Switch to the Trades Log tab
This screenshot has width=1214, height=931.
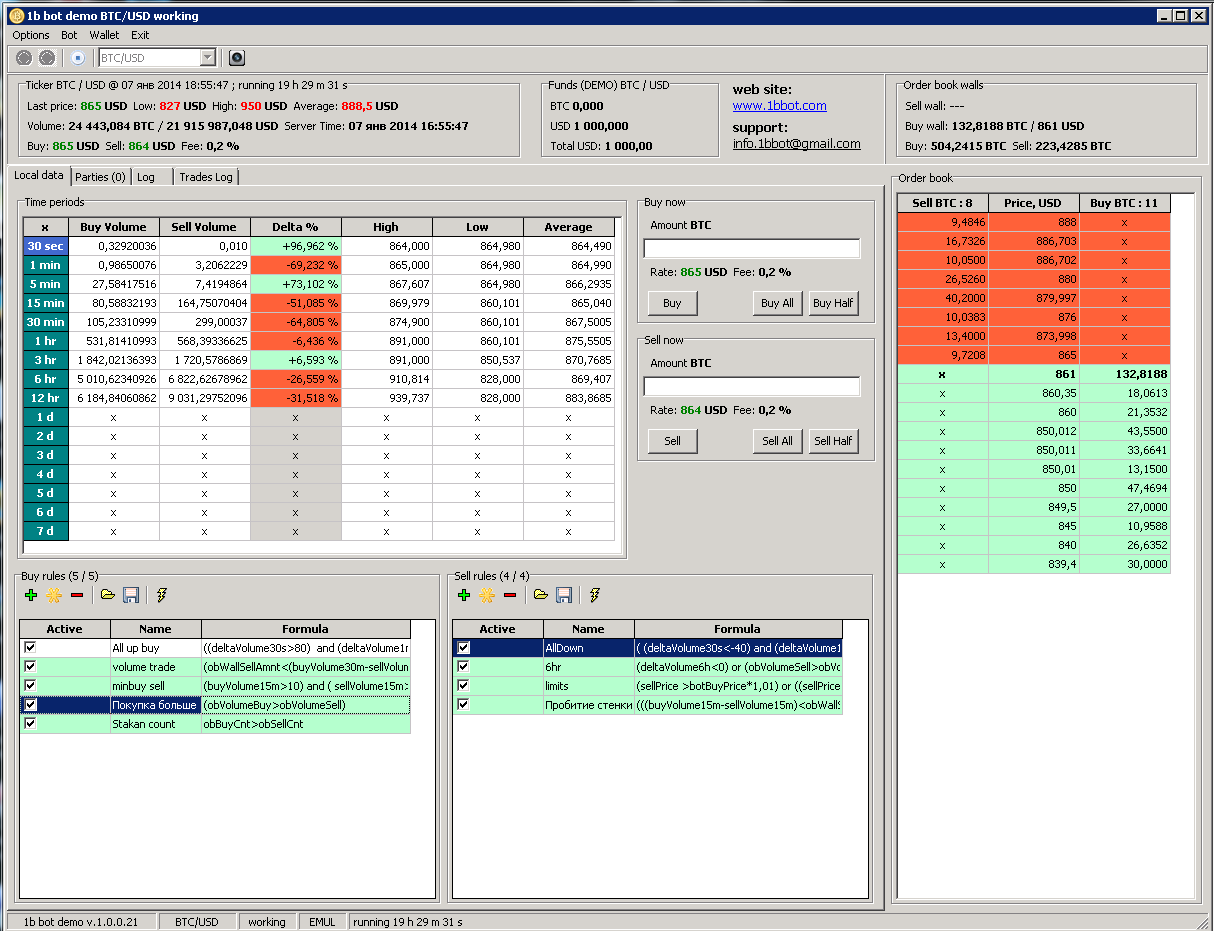click(x=206, y=177)
